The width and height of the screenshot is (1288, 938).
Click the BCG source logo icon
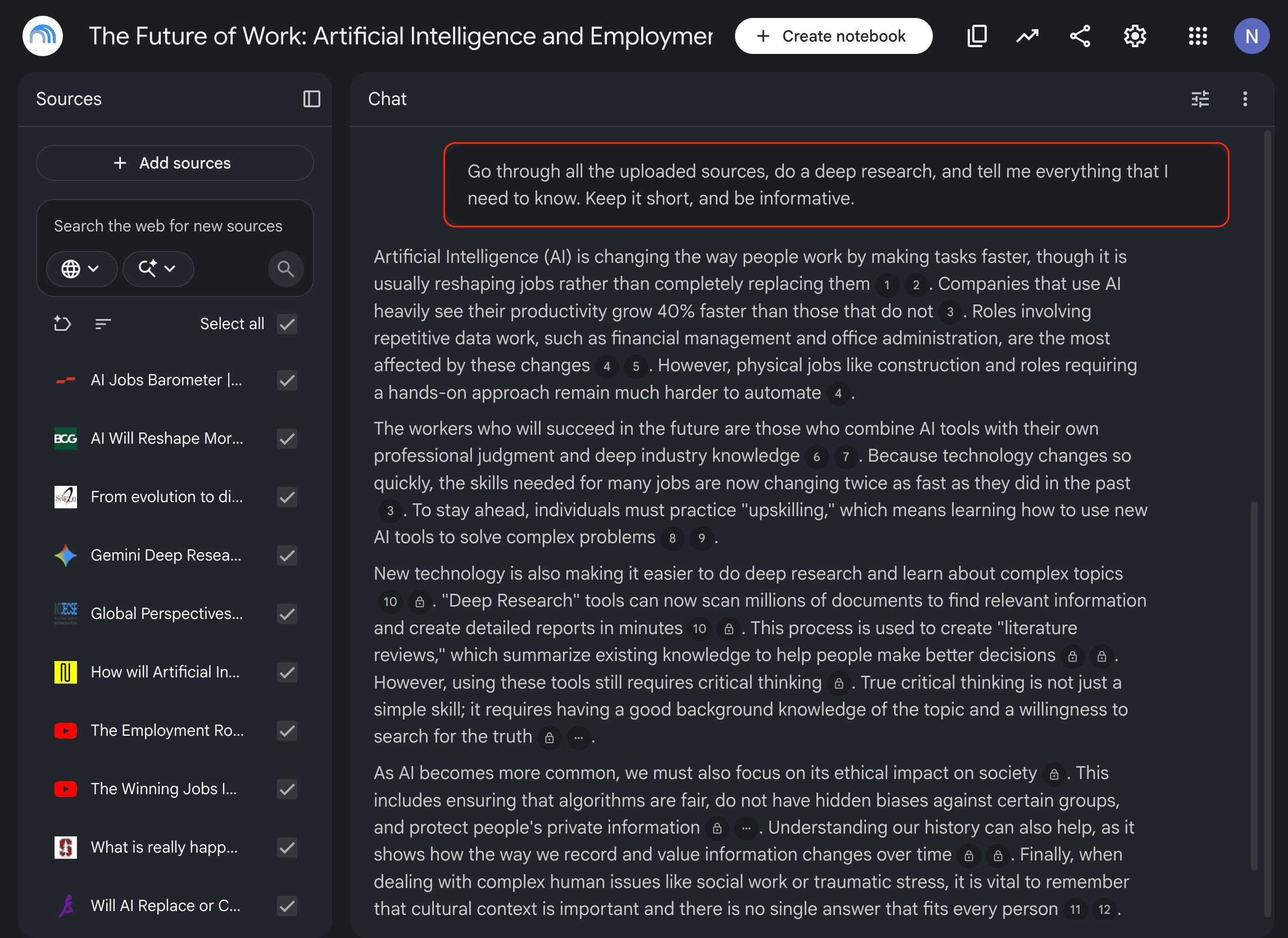[65, 438]
